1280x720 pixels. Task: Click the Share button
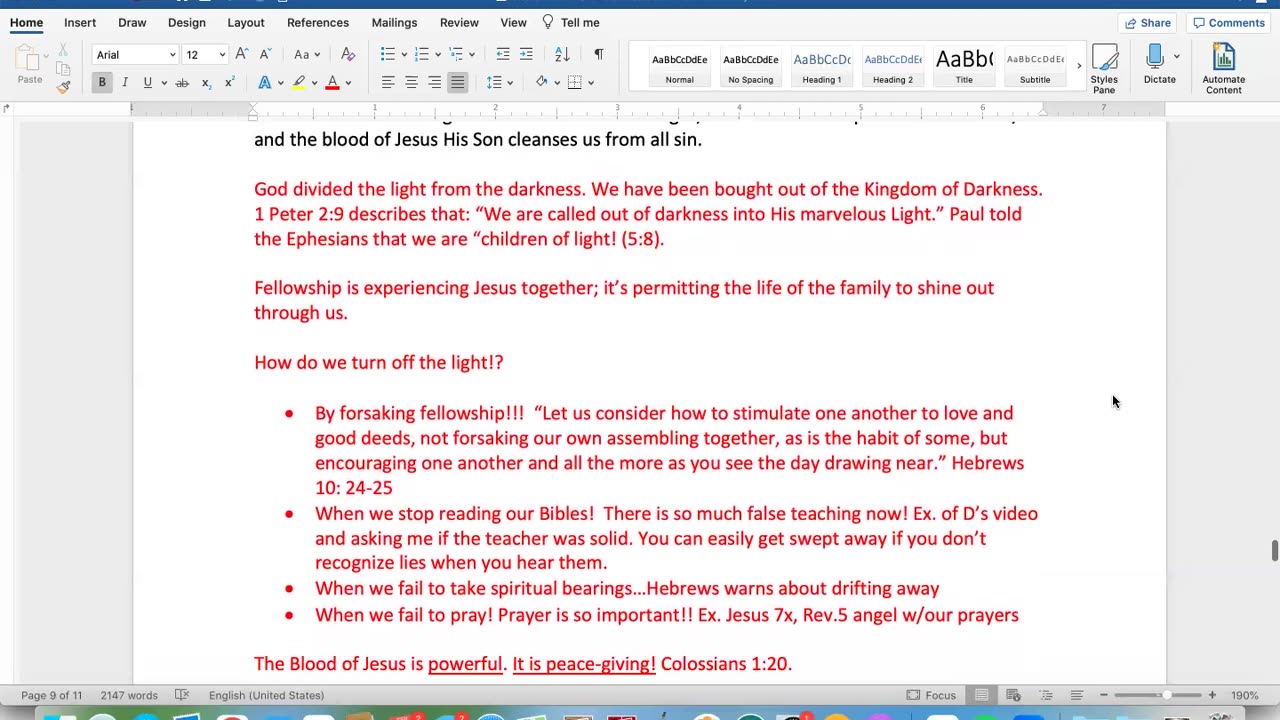pos(1148,22)
